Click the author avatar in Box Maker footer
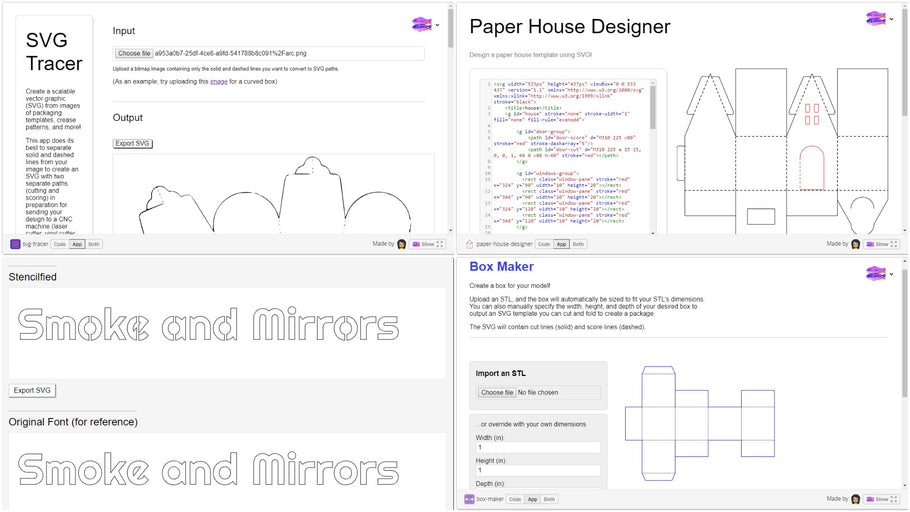The width and height of the screenshot is (910, 512). coord(857,499)
